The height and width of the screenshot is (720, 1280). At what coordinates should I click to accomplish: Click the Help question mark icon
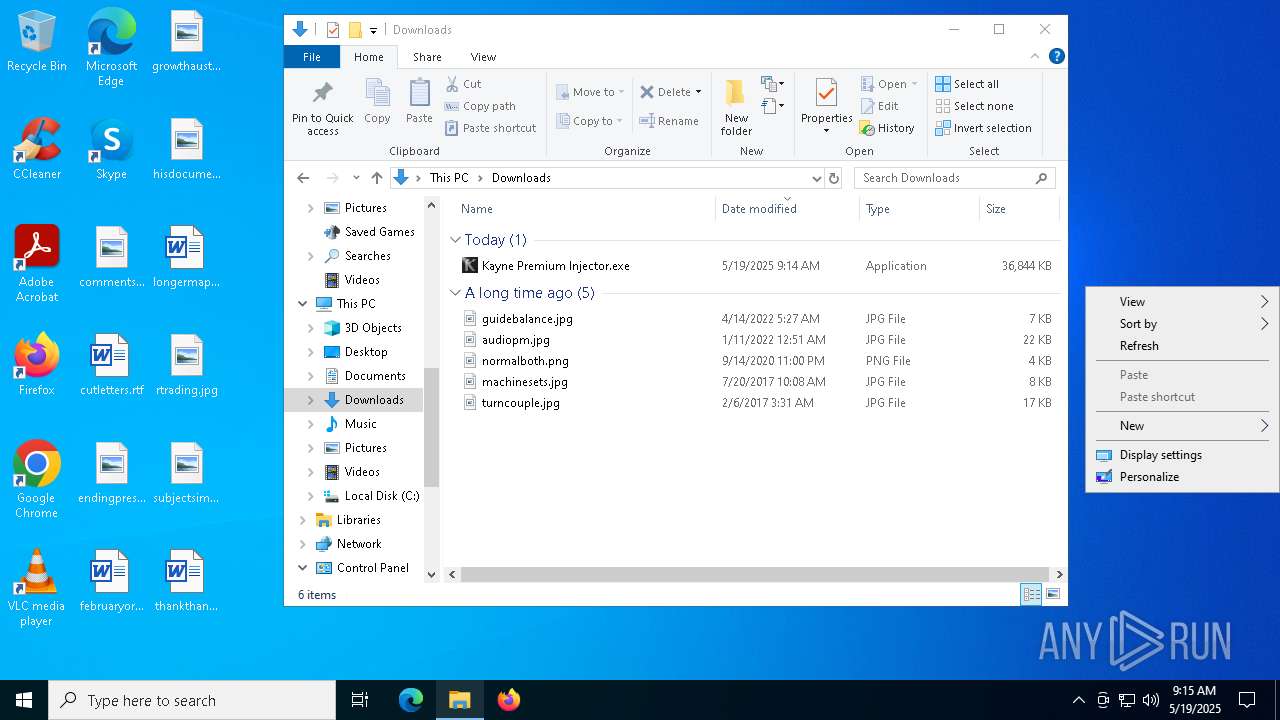click(1056, 57)
